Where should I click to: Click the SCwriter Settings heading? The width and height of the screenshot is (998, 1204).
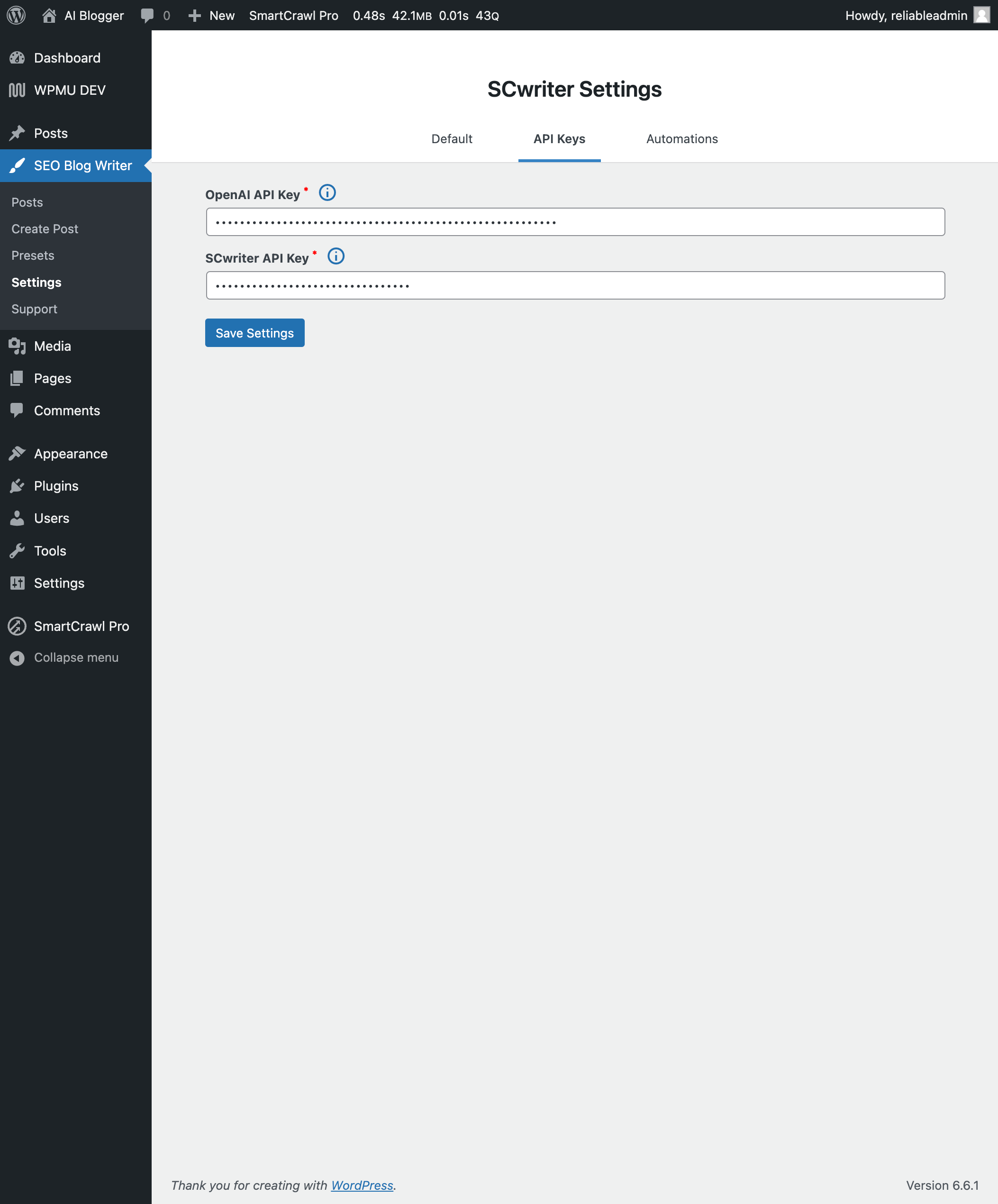point(574,90)
